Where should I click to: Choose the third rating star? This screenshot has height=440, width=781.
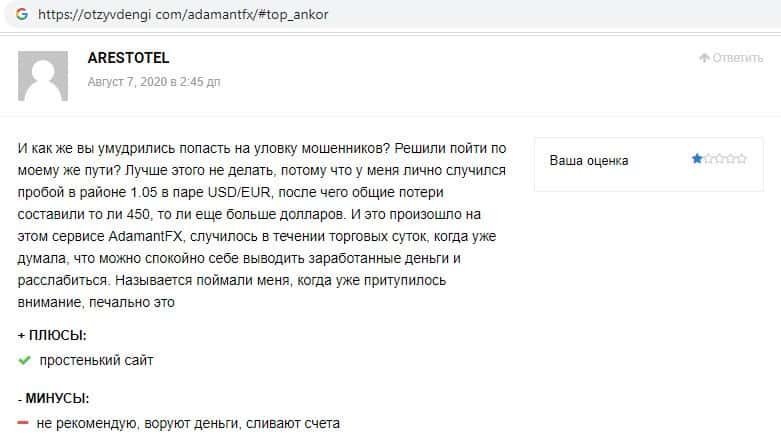pyautogui.click(x=718, y=159)
